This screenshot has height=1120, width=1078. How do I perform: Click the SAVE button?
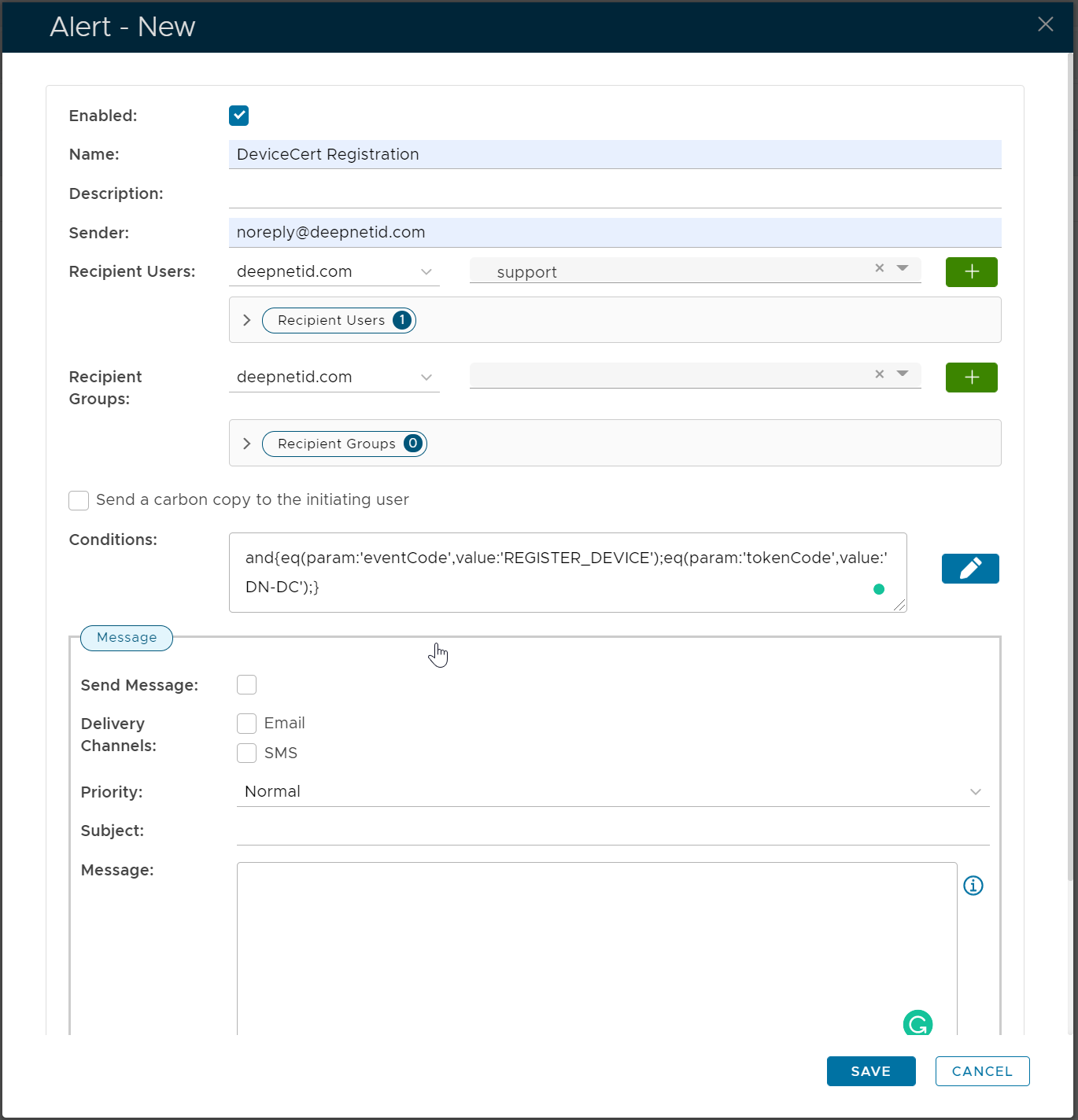click(870, 1071)
